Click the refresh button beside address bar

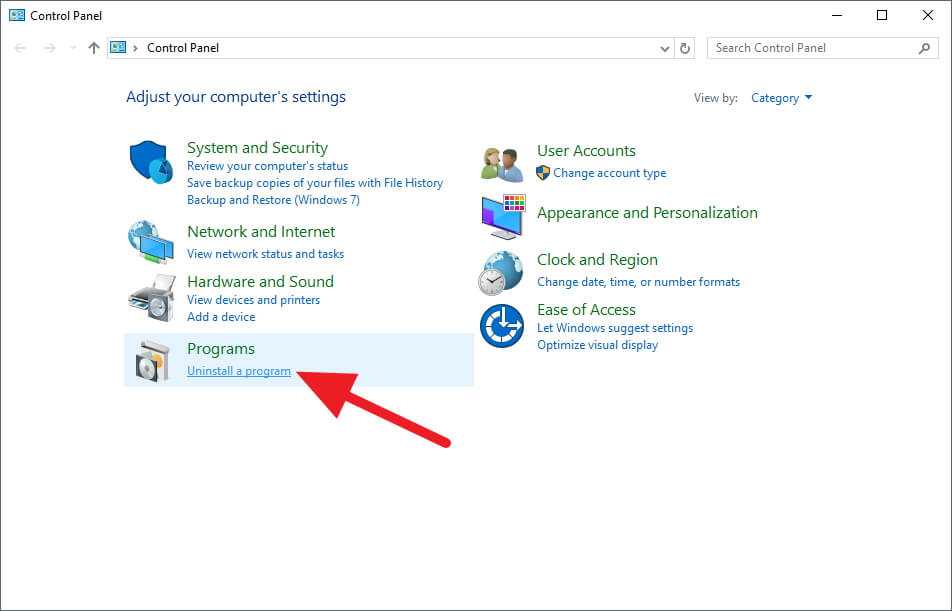point(685,48)
